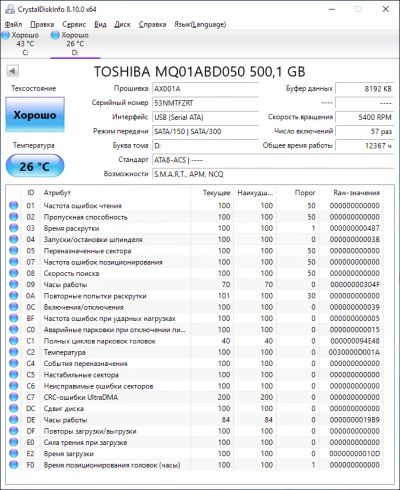Click status icon for attribute C6
Screen dimensions: 400x490
(14, 386)
